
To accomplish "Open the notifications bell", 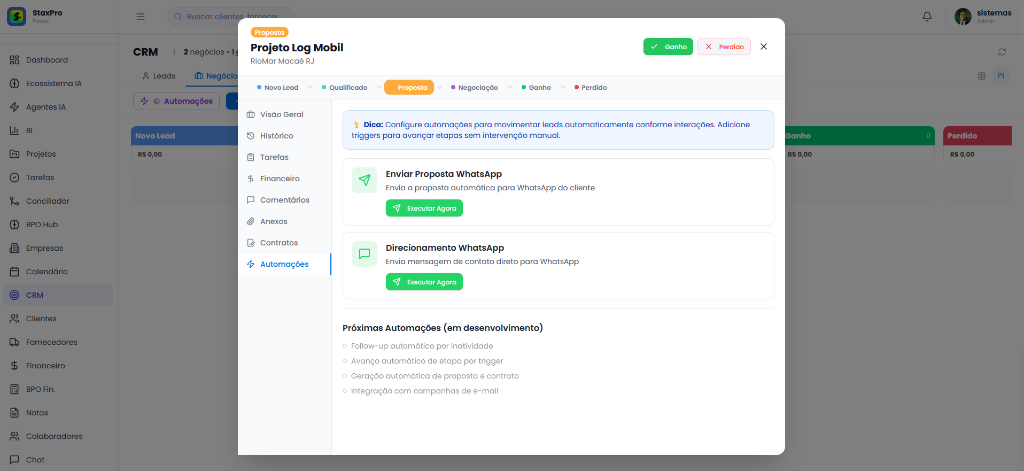I will [927, 16].
